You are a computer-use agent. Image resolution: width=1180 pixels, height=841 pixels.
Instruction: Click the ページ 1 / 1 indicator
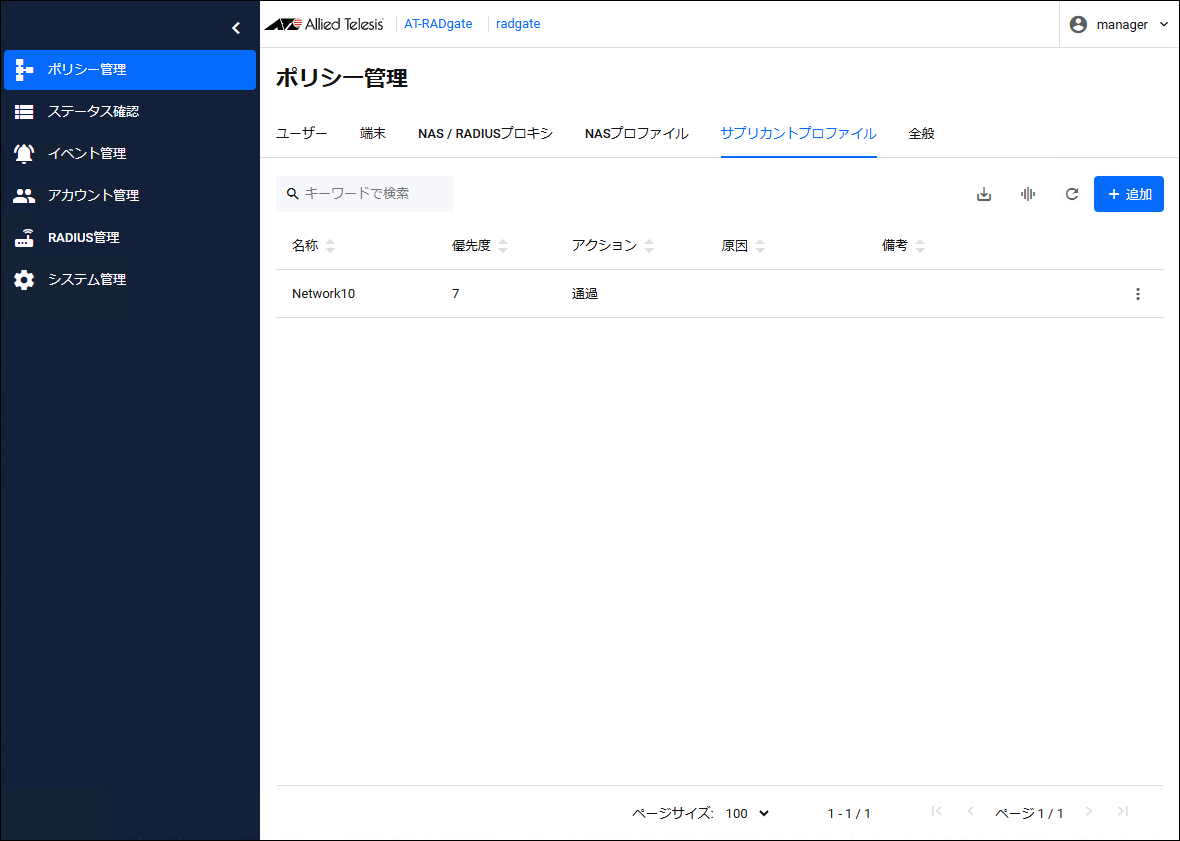click(1029, 813)
